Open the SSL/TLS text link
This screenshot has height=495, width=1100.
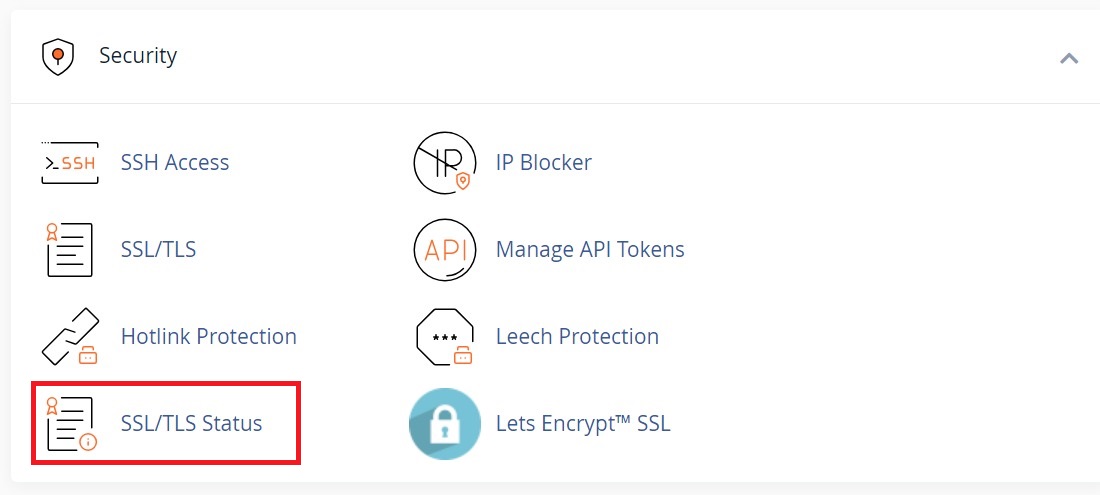(x=159, y=250)
